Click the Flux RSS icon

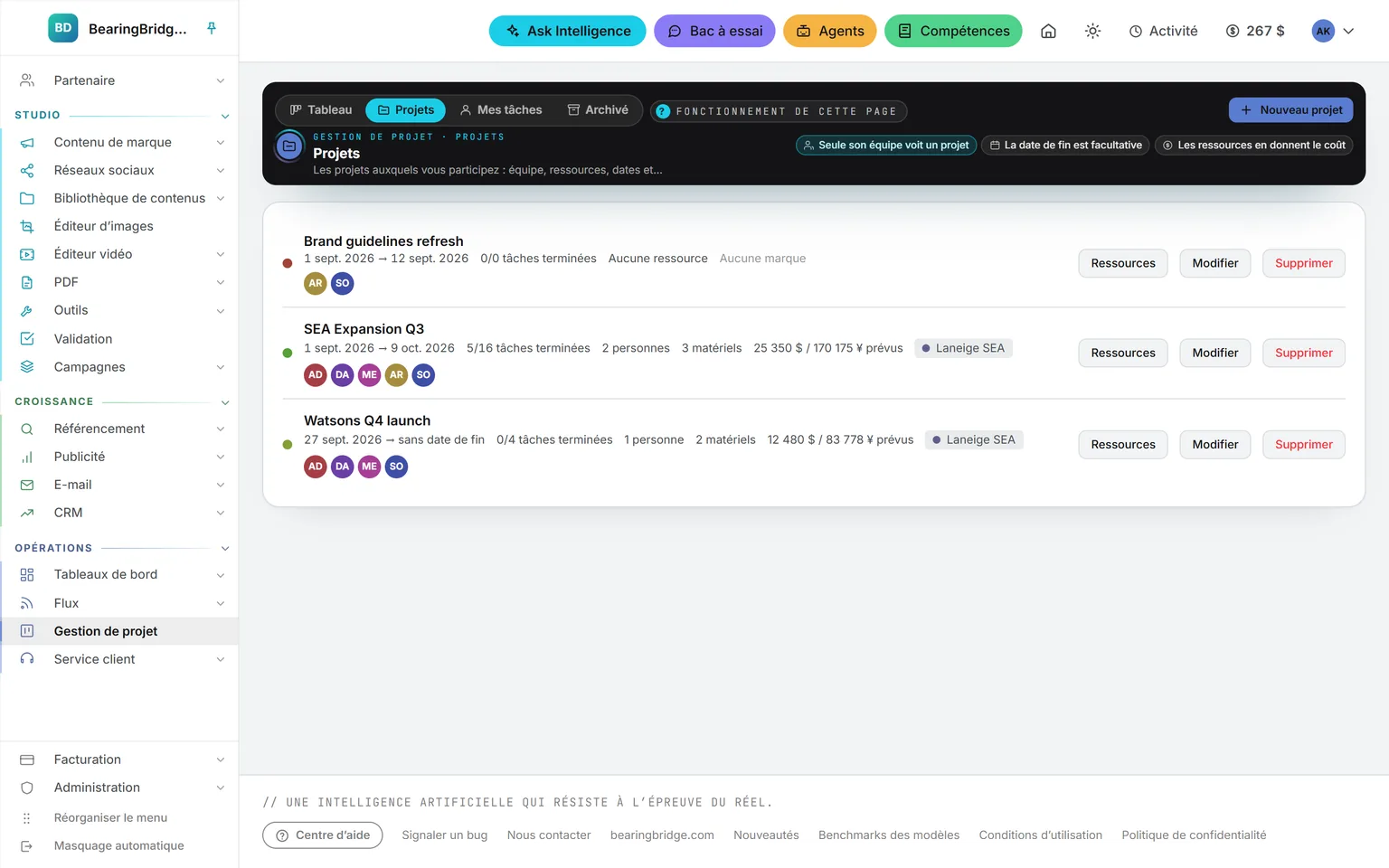[27, 603]
